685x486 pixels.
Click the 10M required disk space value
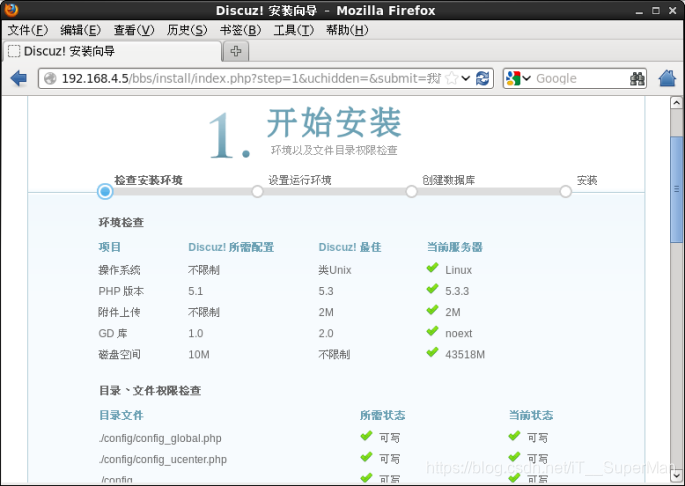[199, 354]
